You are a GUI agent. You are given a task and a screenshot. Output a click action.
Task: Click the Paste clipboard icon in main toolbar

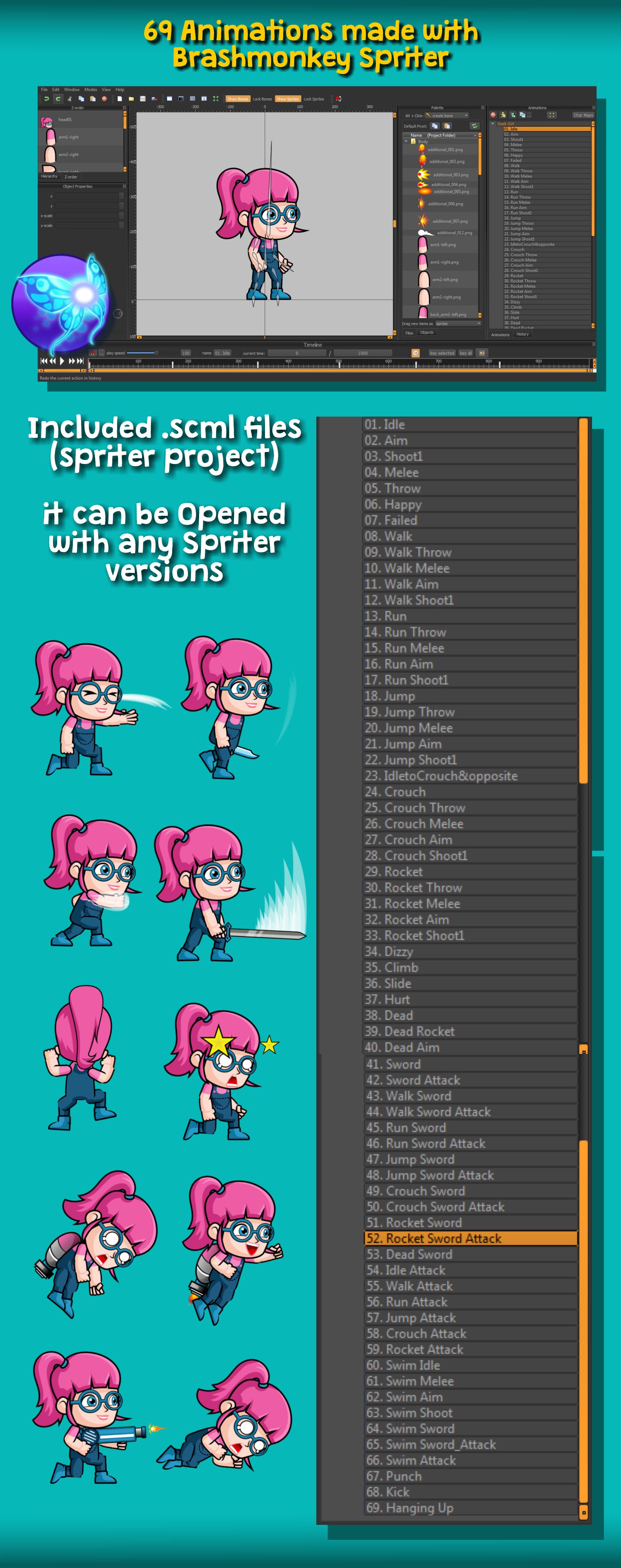(x=93, y=99)
